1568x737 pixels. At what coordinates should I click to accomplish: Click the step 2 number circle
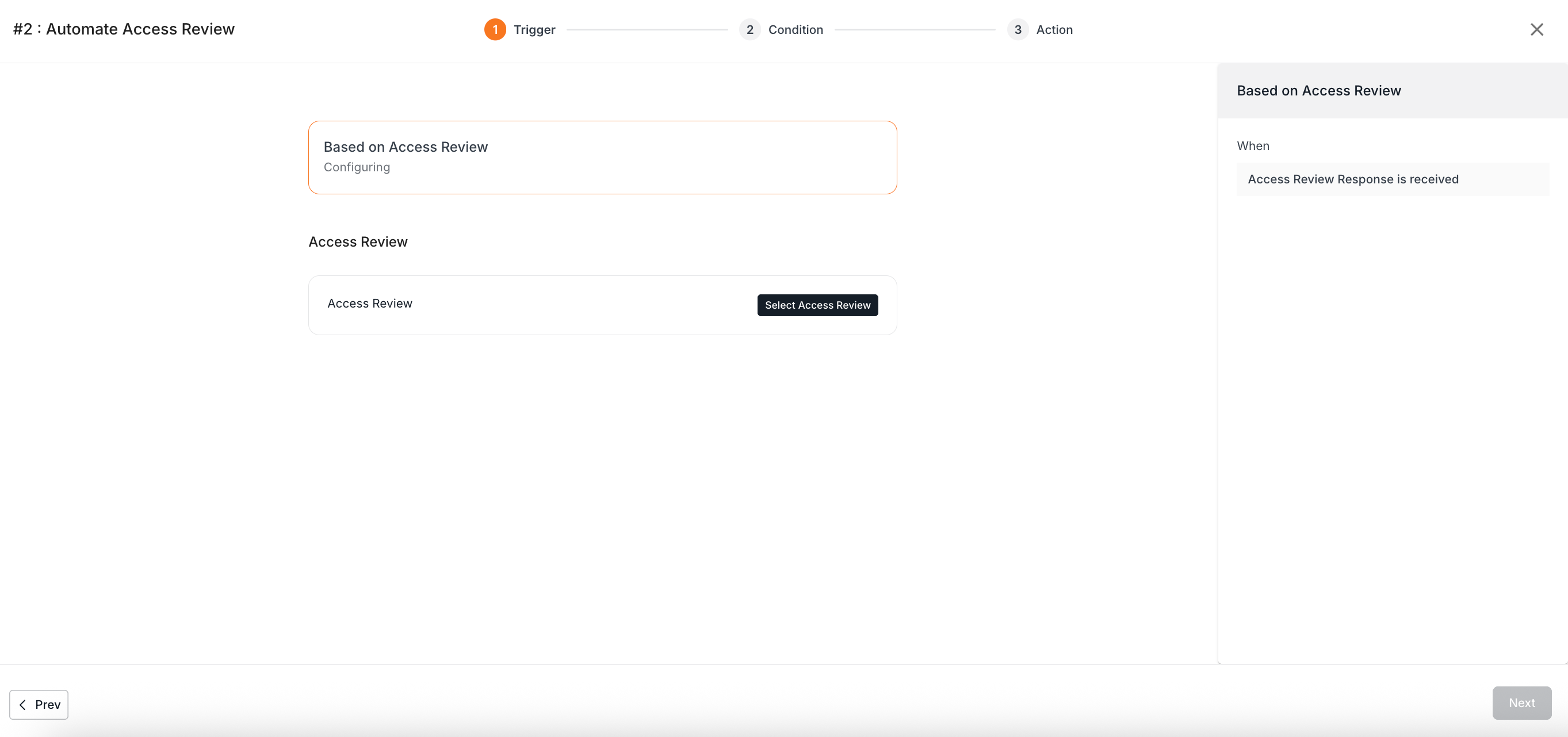click(749, 29)
